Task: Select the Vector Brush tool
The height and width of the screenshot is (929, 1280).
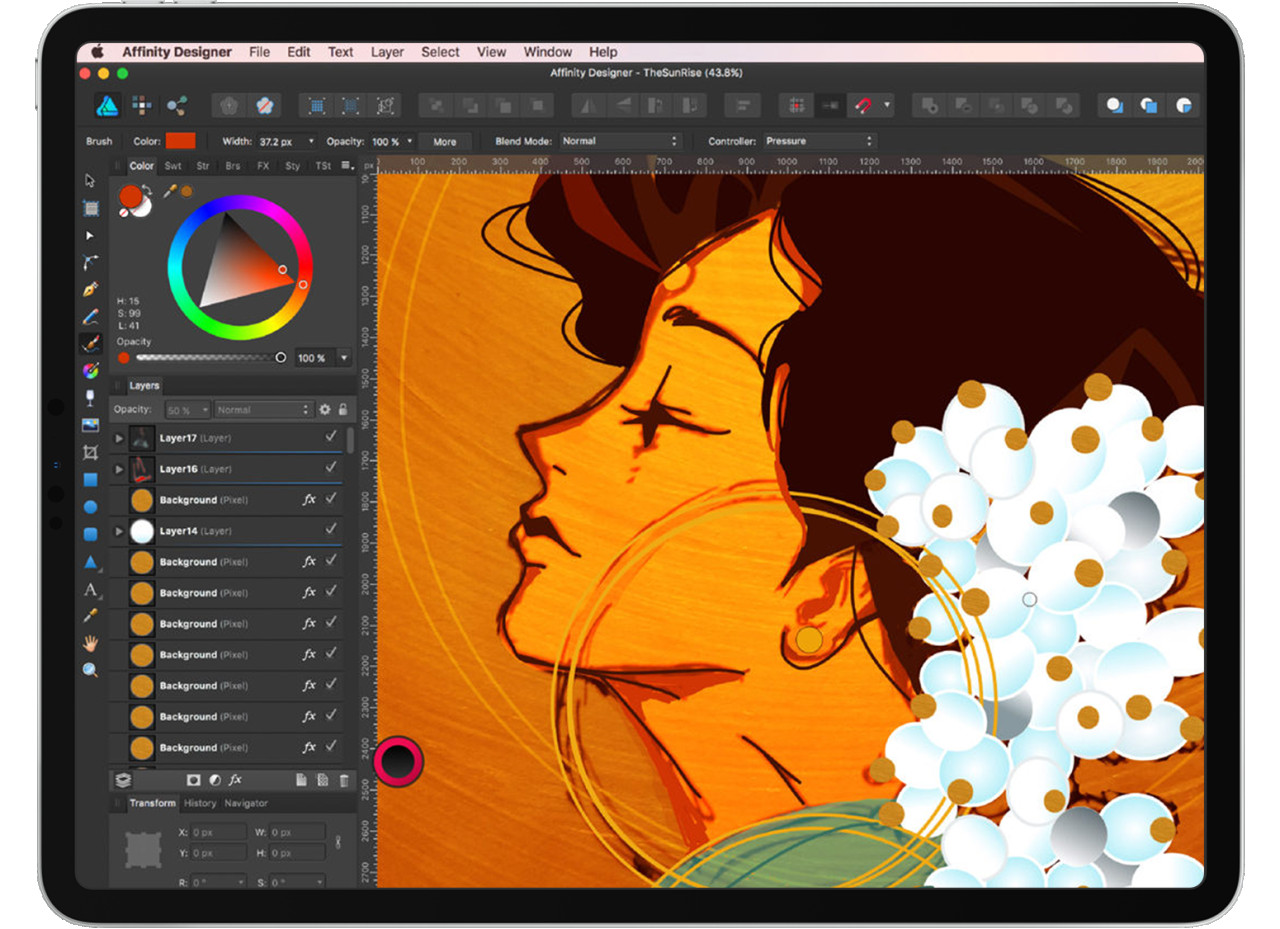Action: click(x=90, y=344)
